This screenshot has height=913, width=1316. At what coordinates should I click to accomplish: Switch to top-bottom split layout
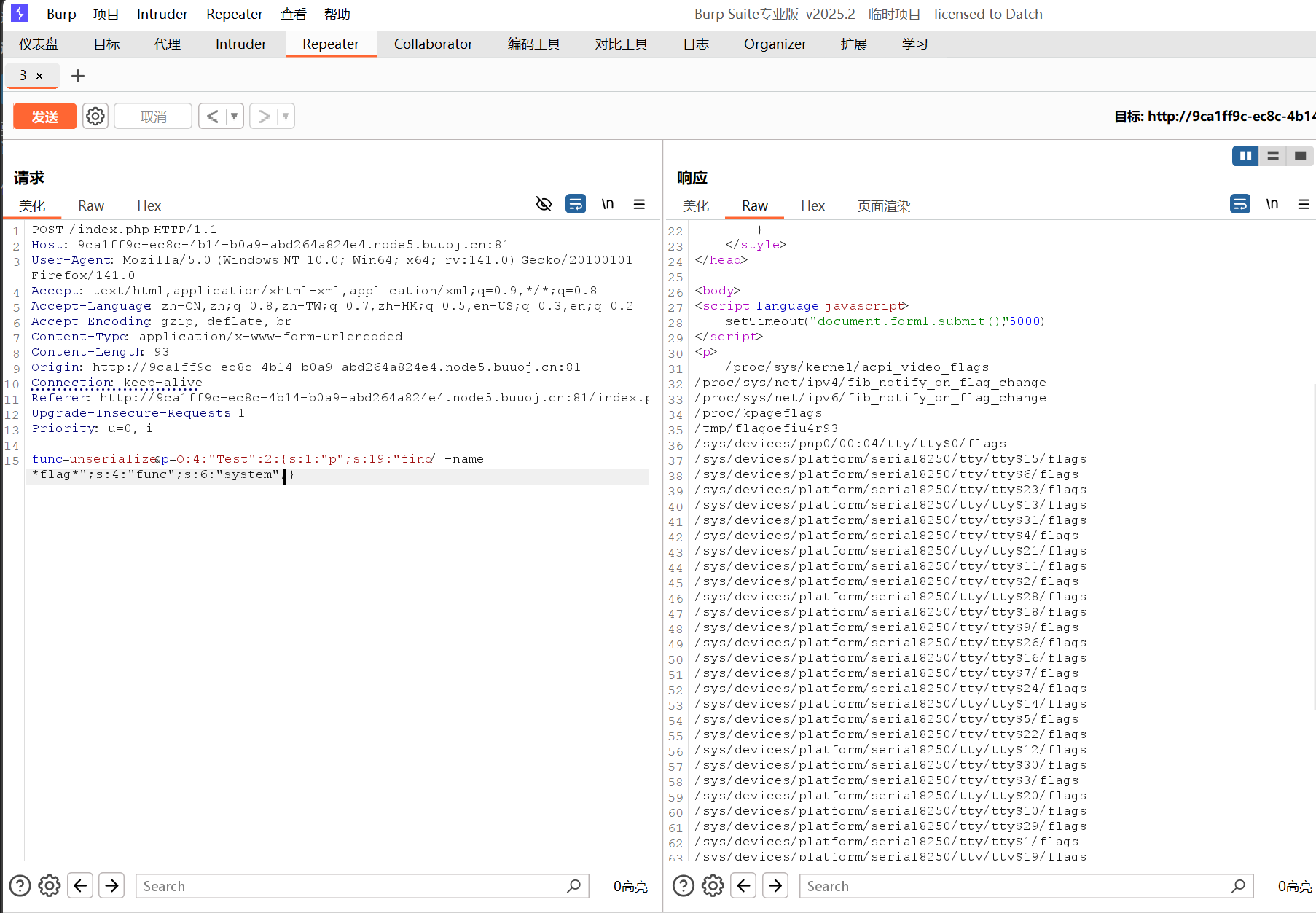(x=1273, y=156)
